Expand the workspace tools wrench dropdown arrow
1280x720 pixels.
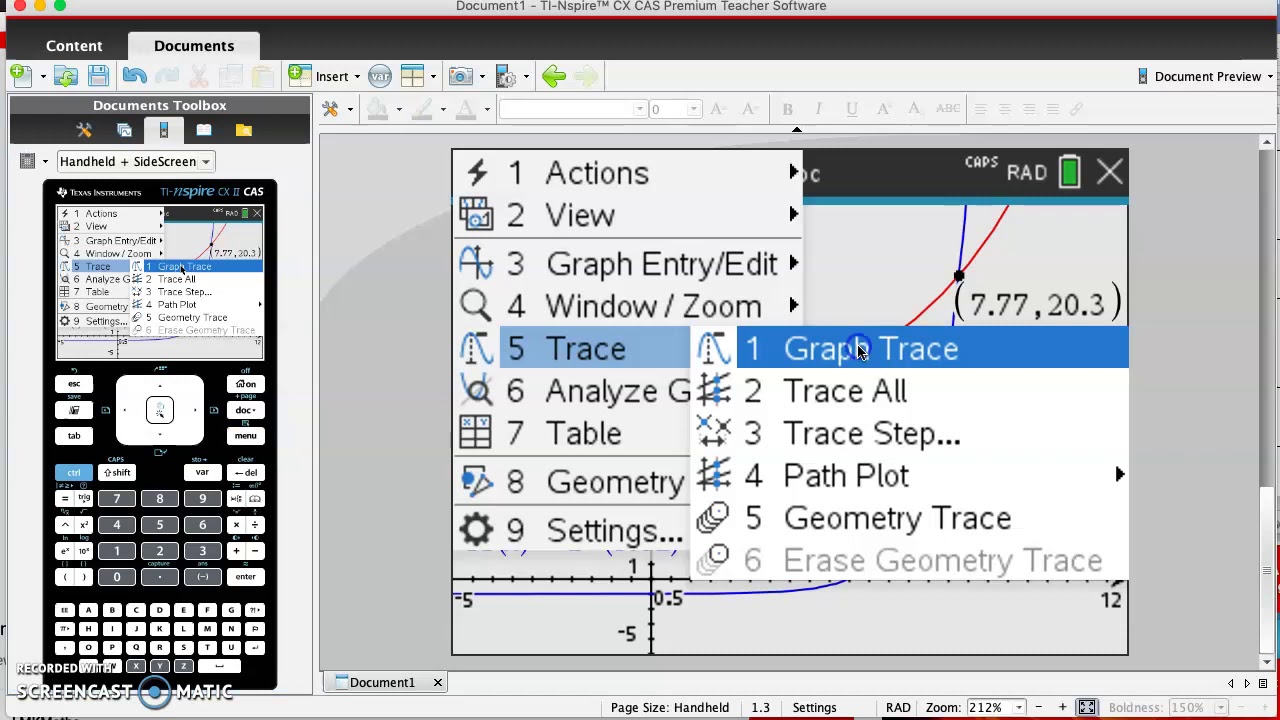point(350,110)
